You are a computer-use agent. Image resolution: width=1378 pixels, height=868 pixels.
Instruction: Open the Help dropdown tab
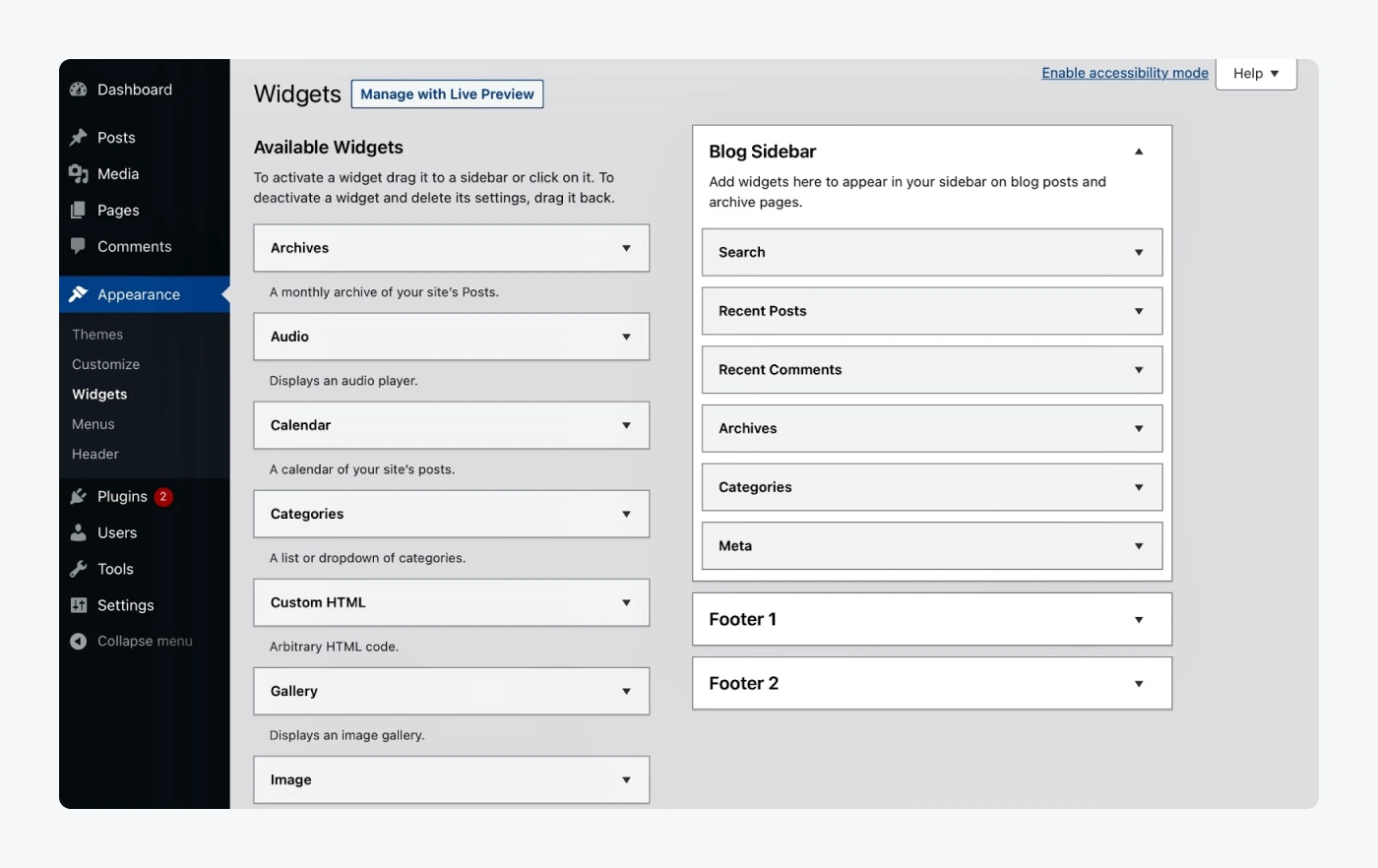point(1256,74)
